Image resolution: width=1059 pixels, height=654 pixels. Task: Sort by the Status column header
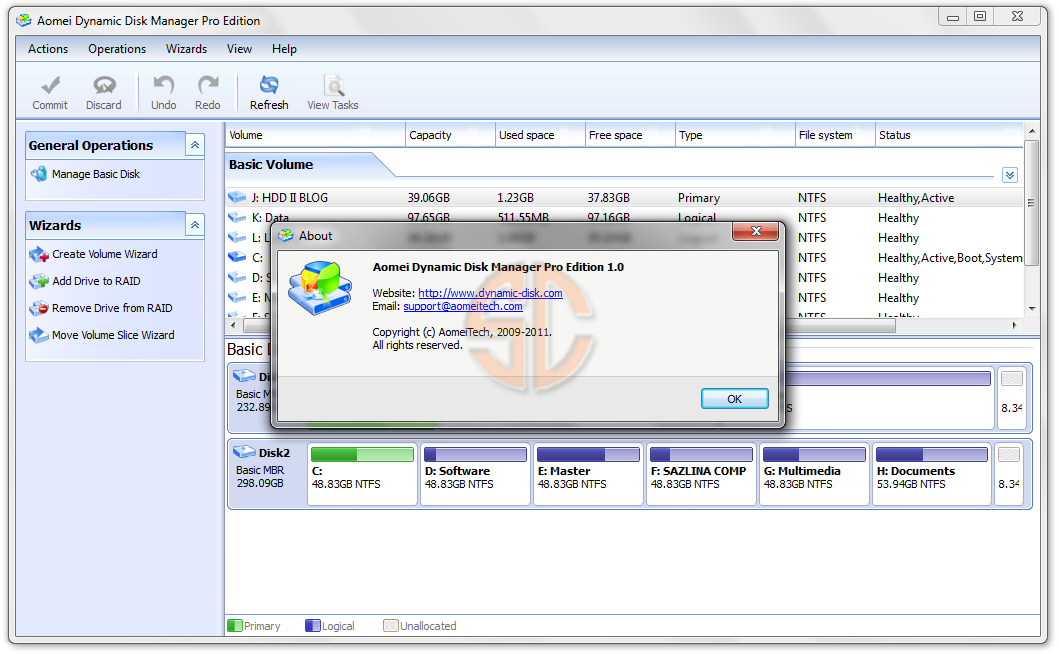[x=949, y=135]
